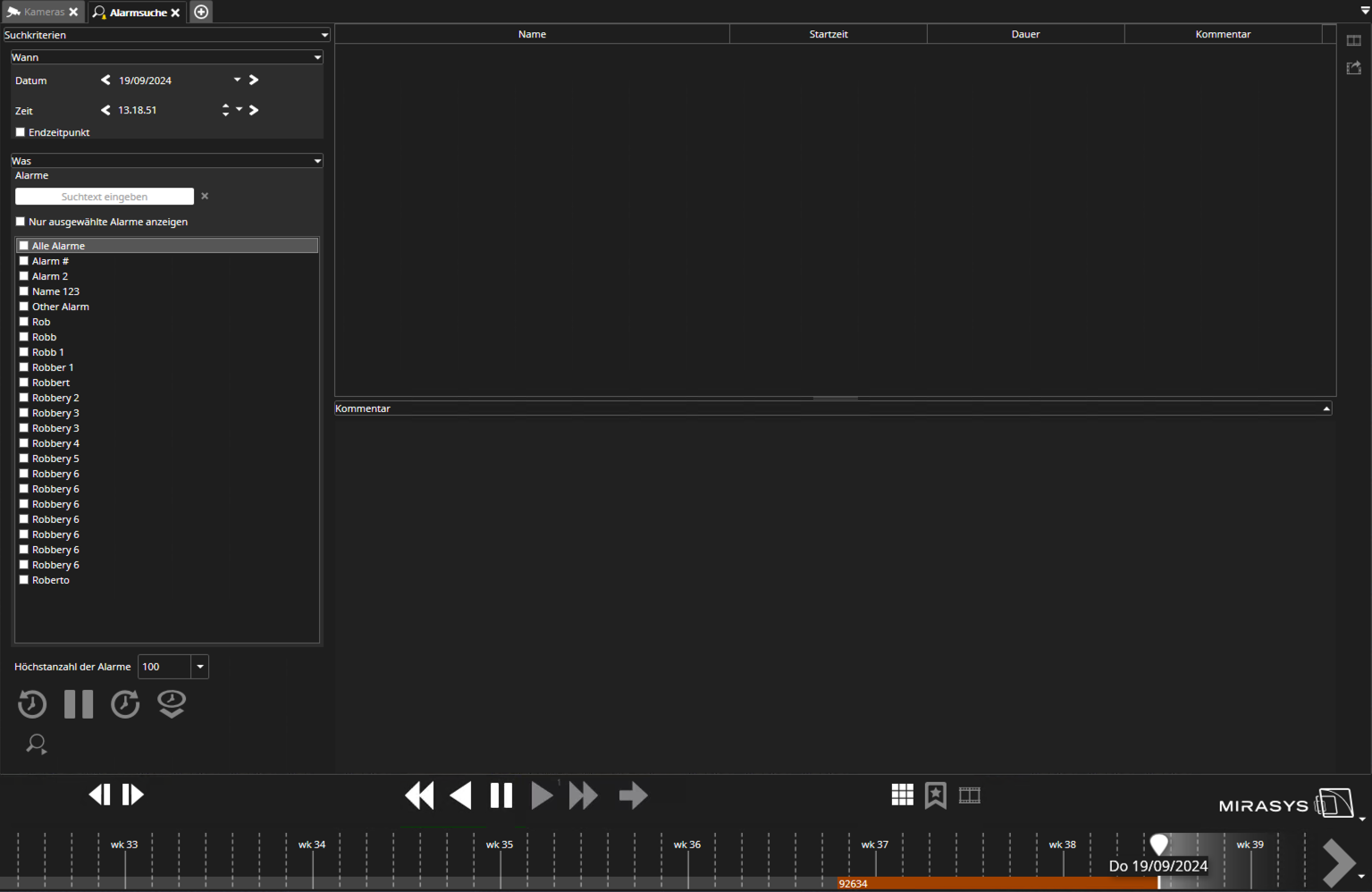Toggle Nur ausgewählte Alarme anzeigen
The height and width of the screenshot is (892, 1372).
point(21,222)
